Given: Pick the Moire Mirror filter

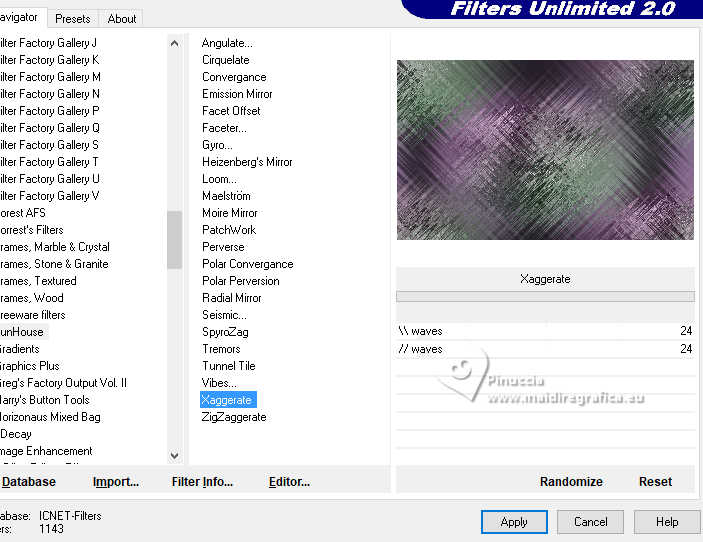Looking at the screenshot, I should (230, 213).
